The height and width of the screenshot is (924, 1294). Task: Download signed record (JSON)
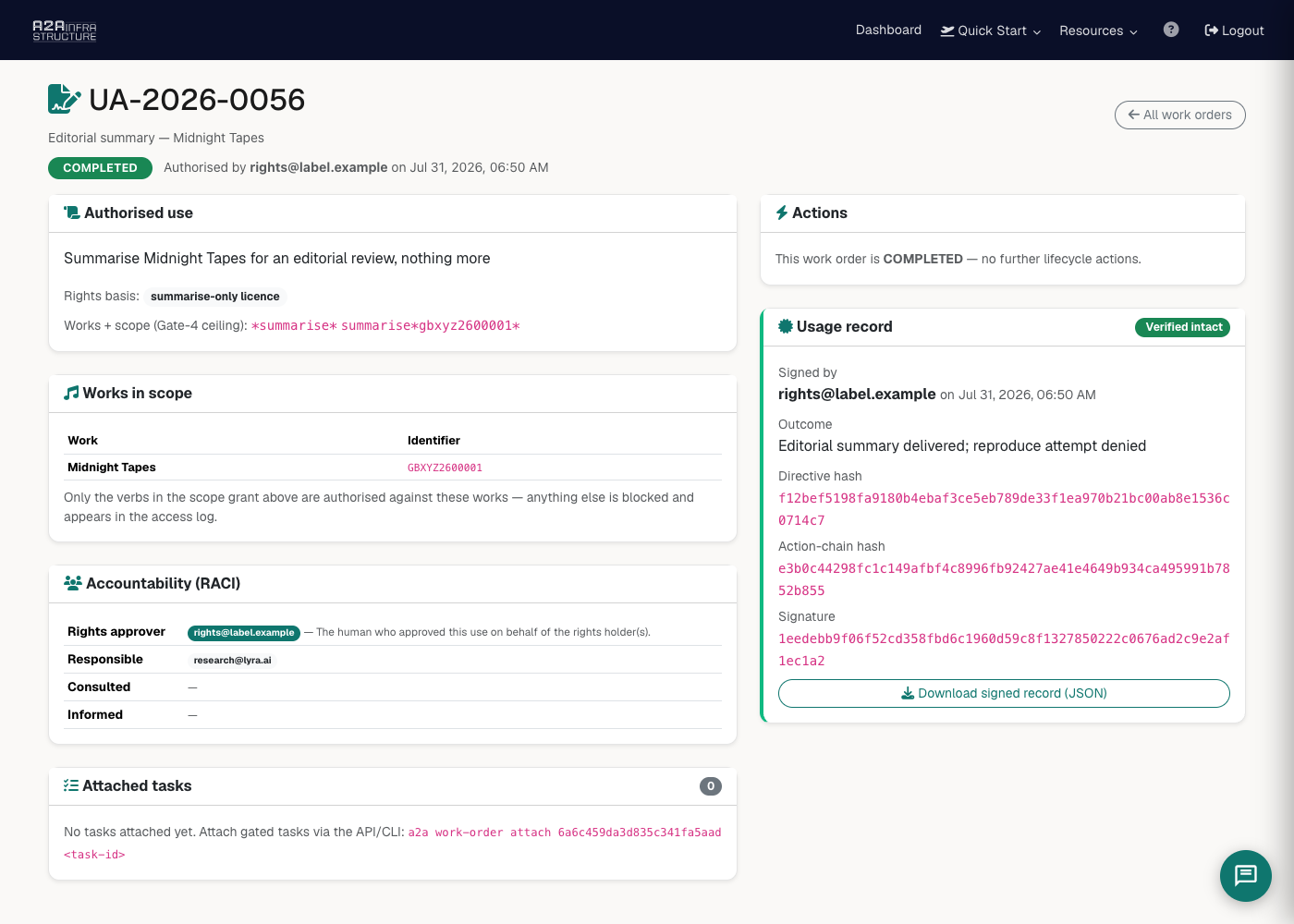(1004, 693)
